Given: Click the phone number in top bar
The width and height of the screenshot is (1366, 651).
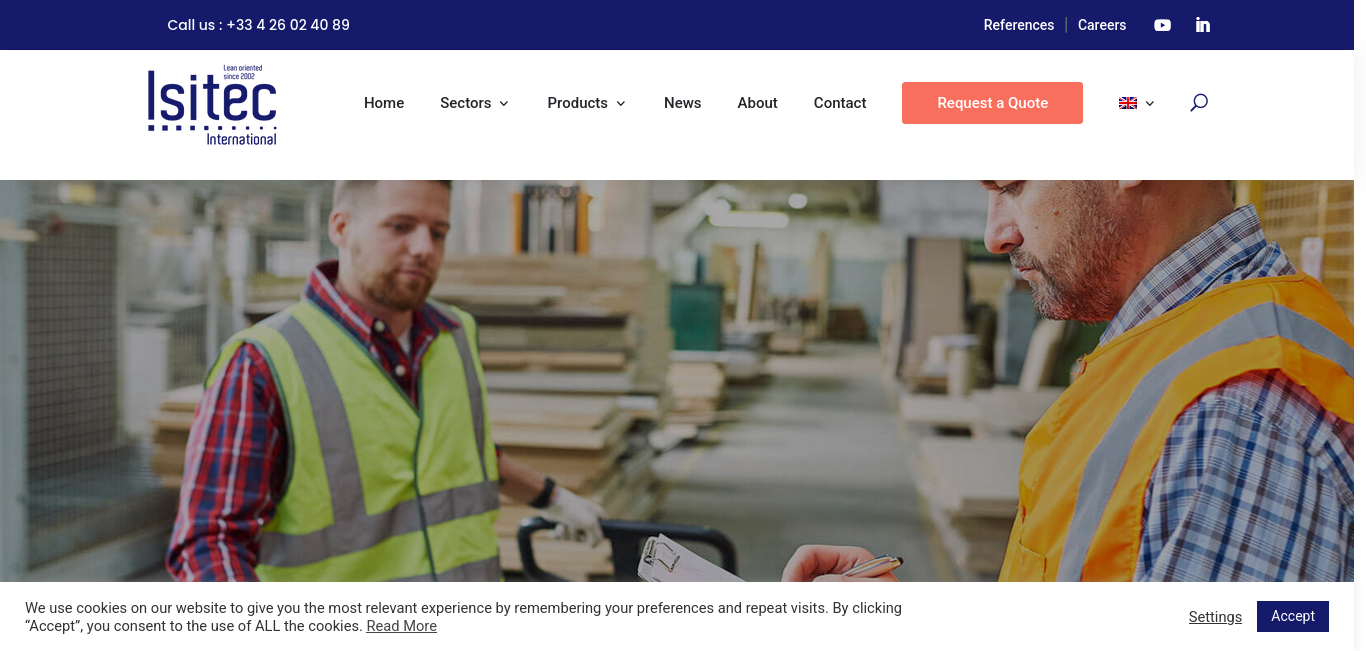Looking at the screenshot, I should 288,25.
